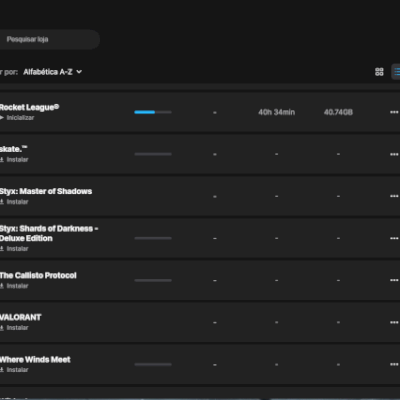
Task: Click the 40h 34min playtime value
Action: [276, 112]
